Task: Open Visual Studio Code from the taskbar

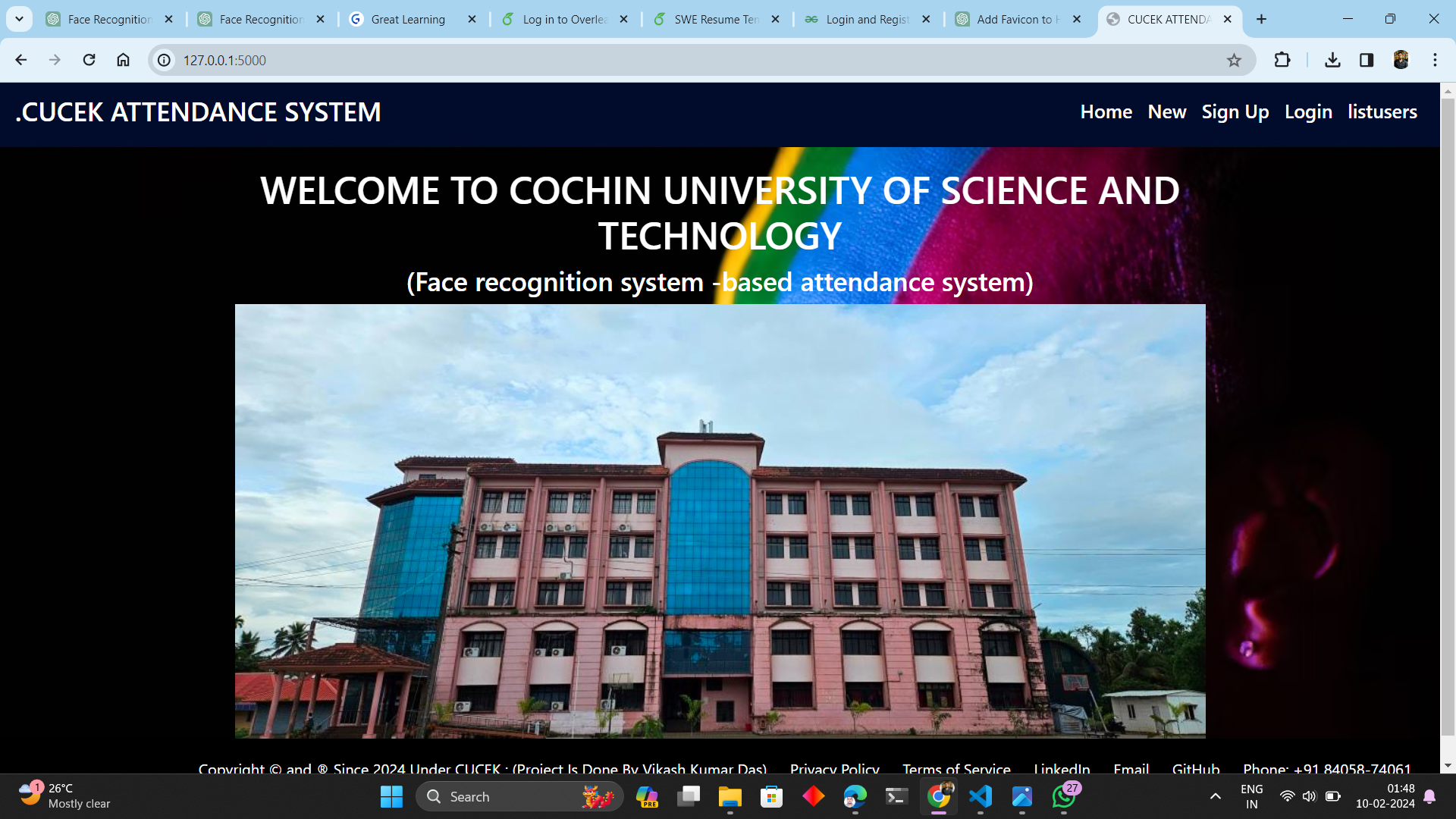Action: click(x=980, y=796)
